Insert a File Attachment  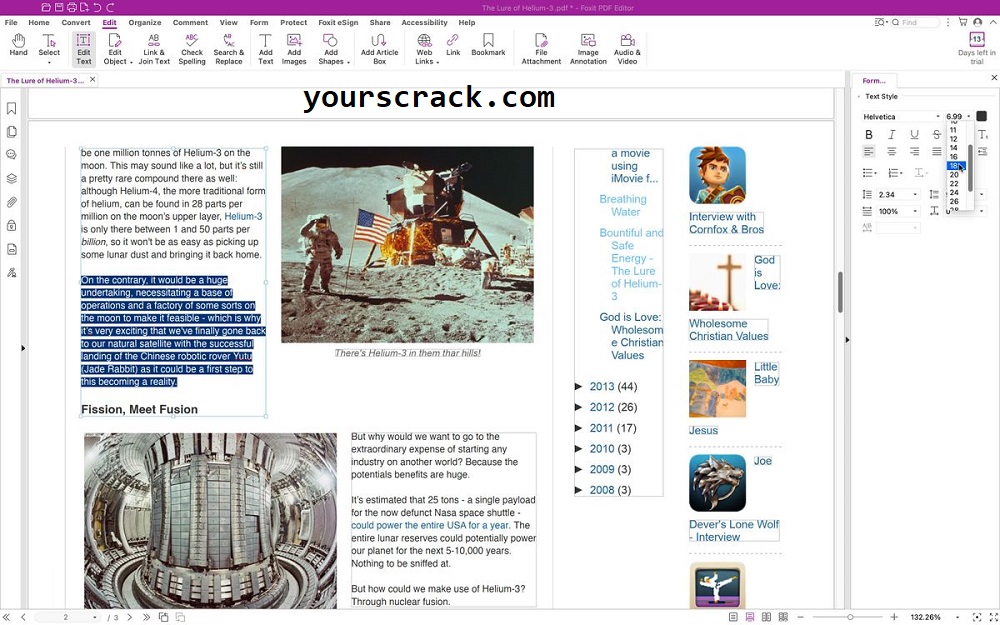point(541,49)
